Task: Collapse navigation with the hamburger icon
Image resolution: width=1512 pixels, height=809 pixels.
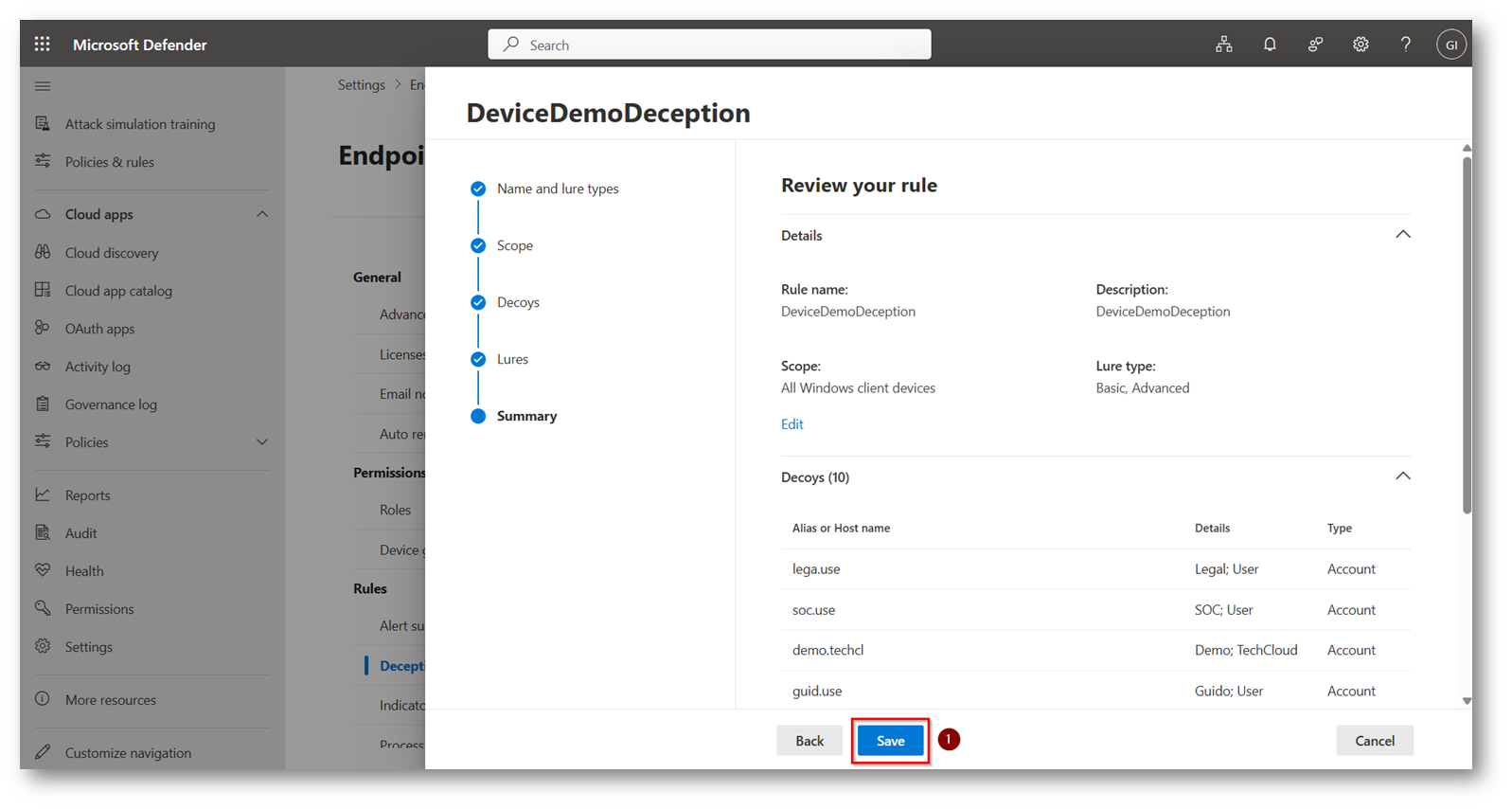Action: tap(43, 86)
